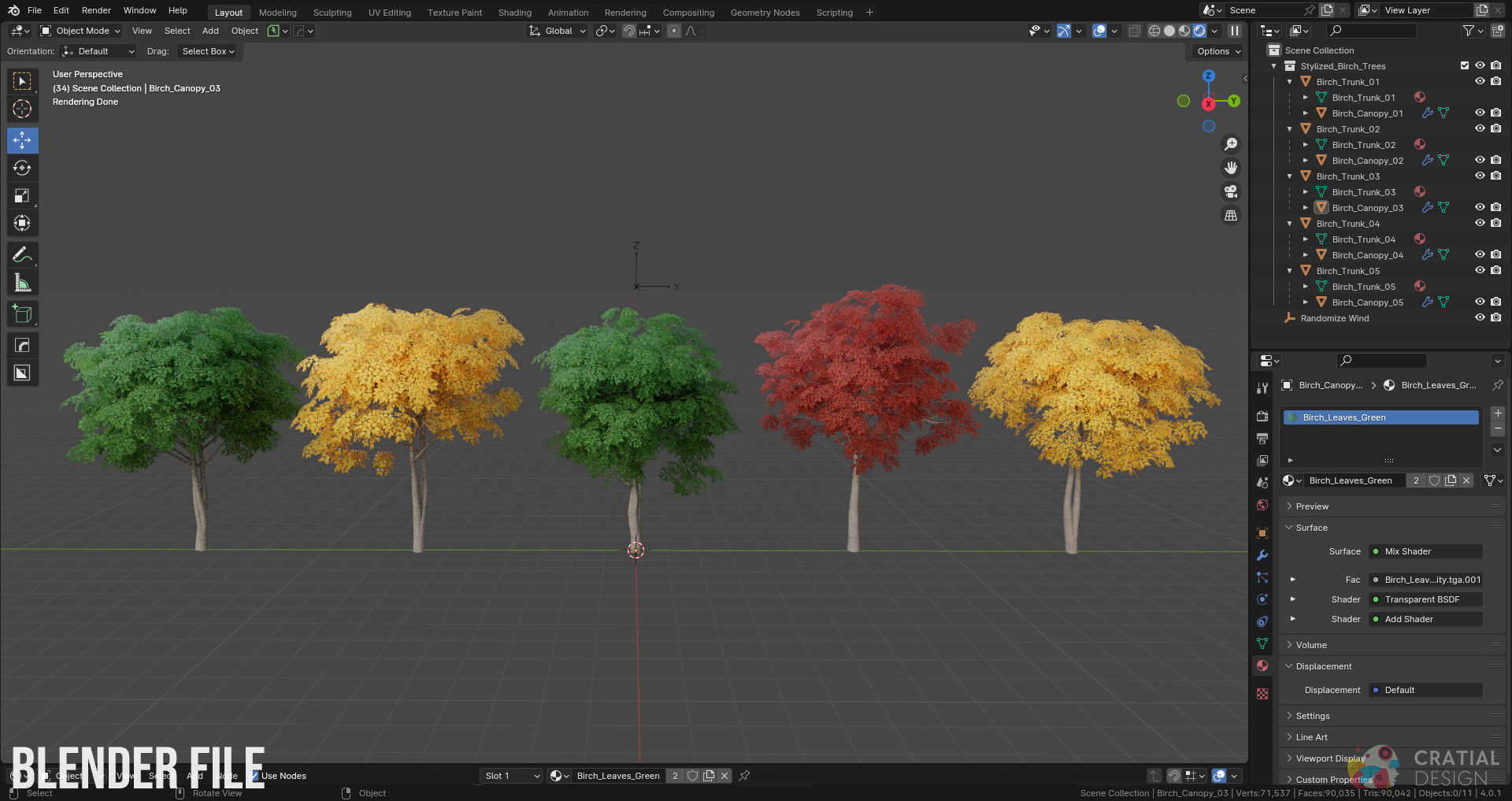
Task: Open the Texture properties tab
Action: click(1262, 694)
